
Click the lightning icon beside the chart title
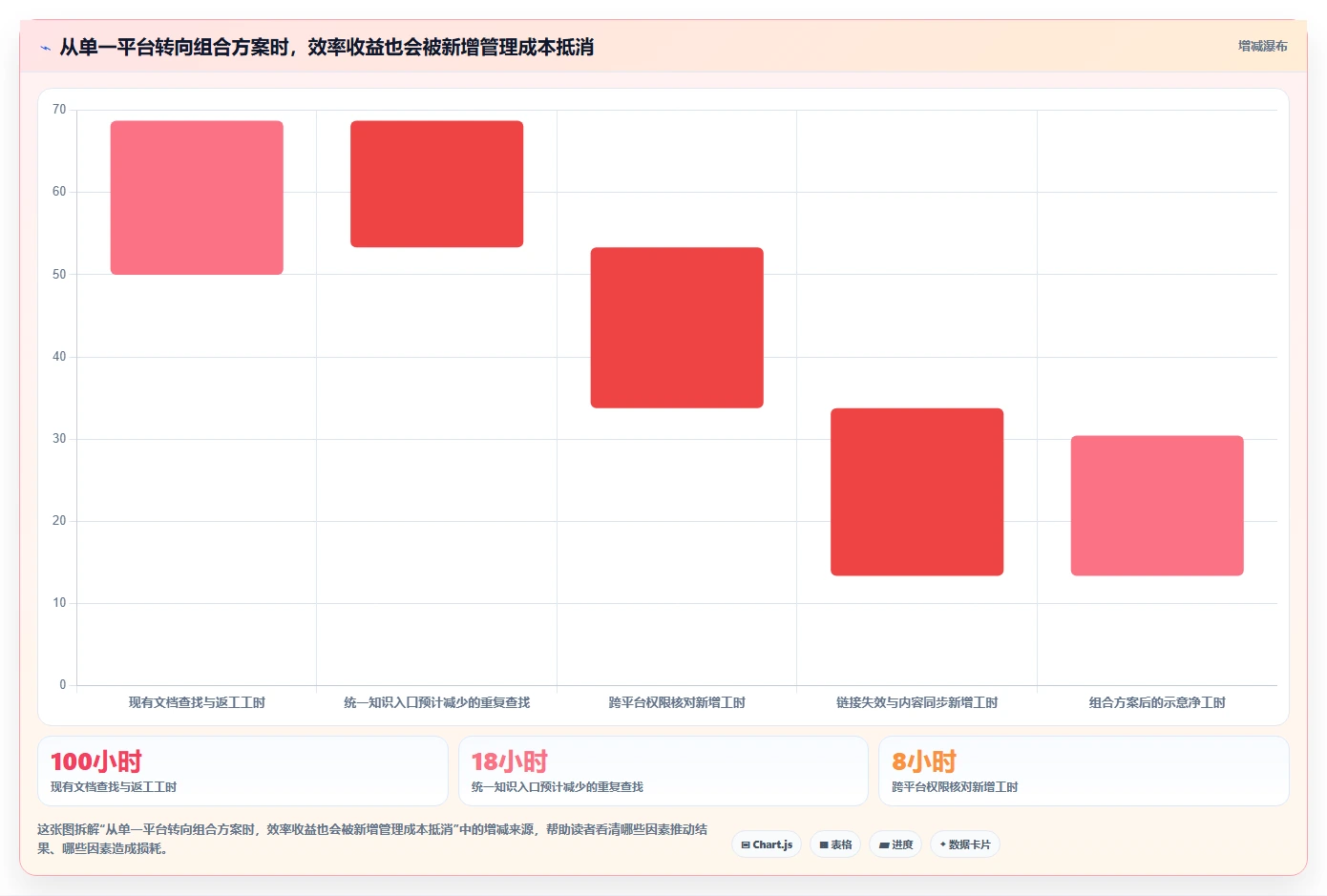(x=45, y=47)
